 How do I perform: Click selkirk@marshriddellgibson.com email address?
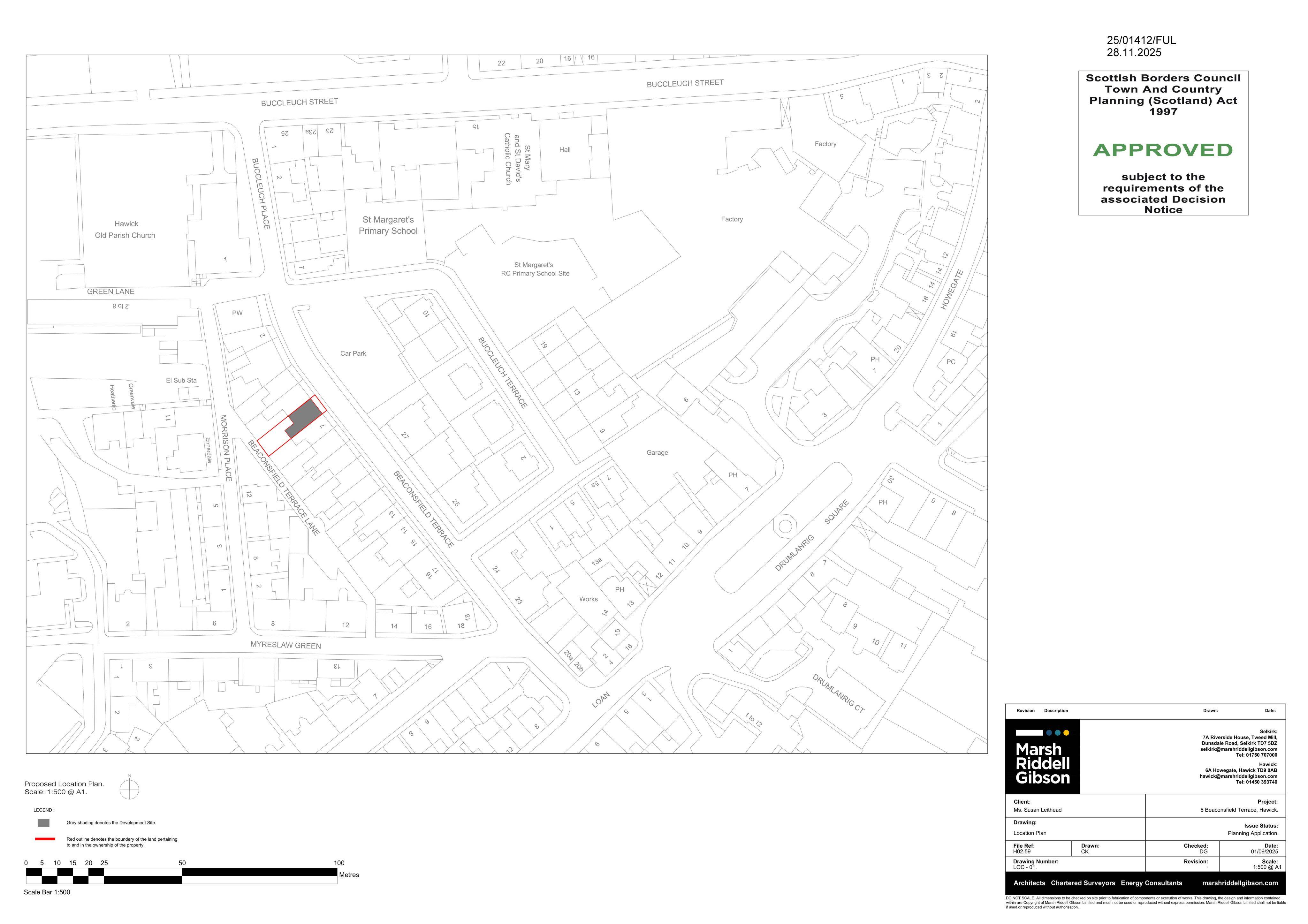tap(1238, 749)
